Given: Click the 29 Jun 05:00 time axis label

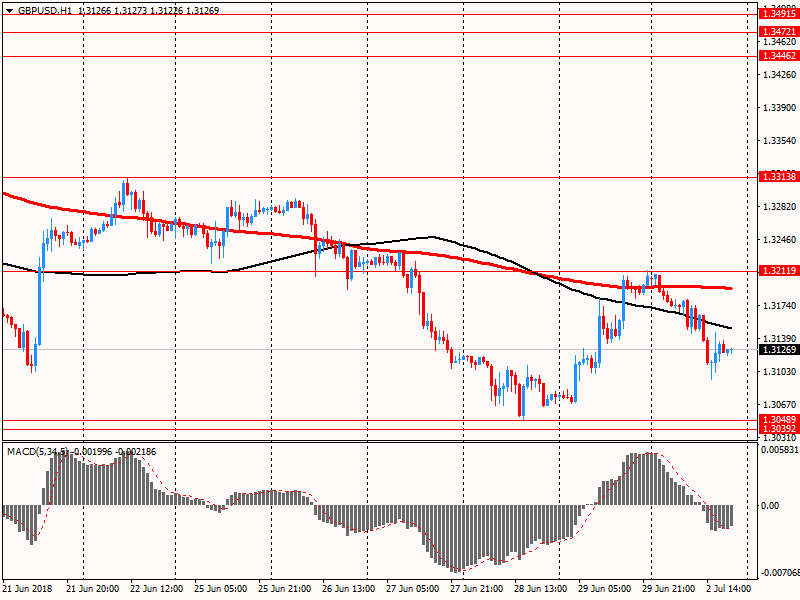Looking at the screenshot, I should click(605, 588).
